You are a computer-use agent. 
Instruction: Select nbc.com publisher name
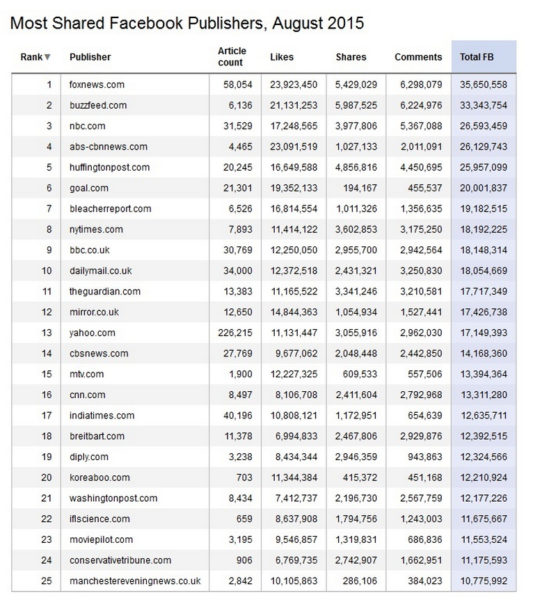(87, 126)
